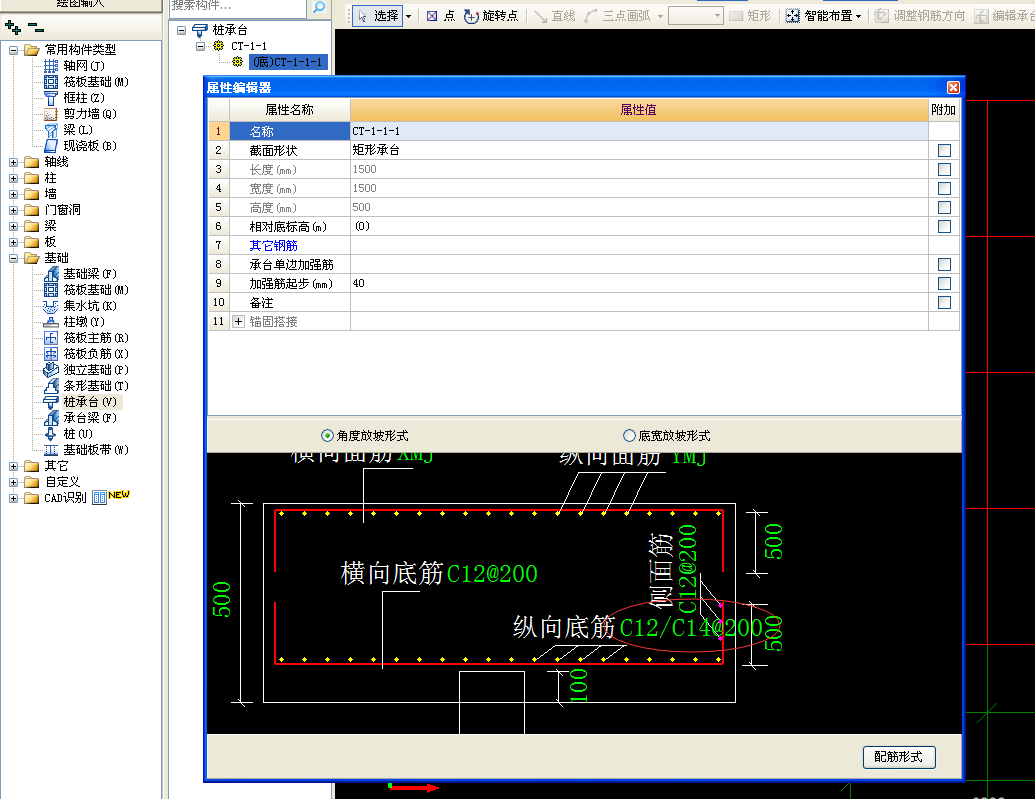Expand the 柱 folder
1035x799 pixels.
(13, 178)
